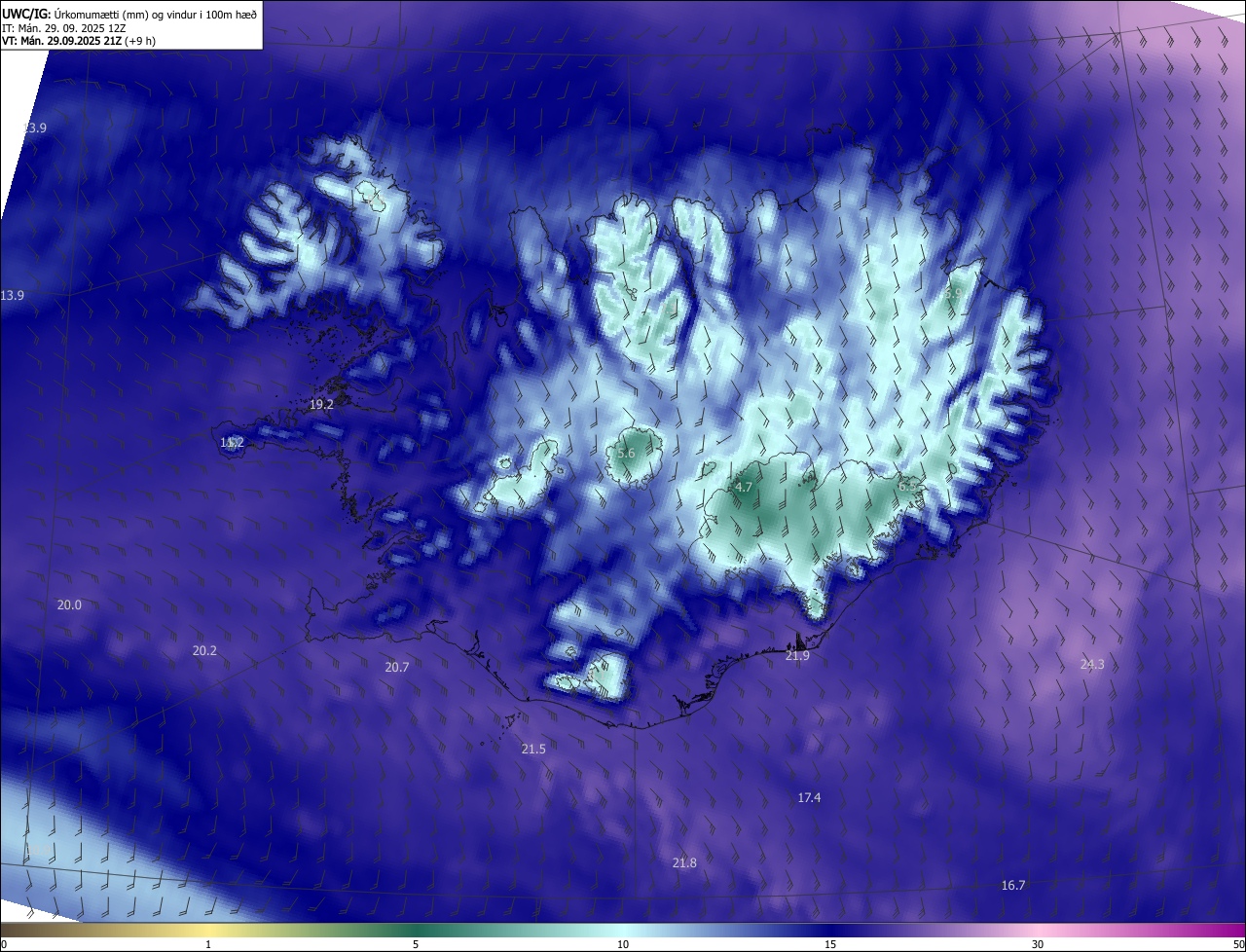Click the '30' tick on the color scale

tap(1038, 944)
